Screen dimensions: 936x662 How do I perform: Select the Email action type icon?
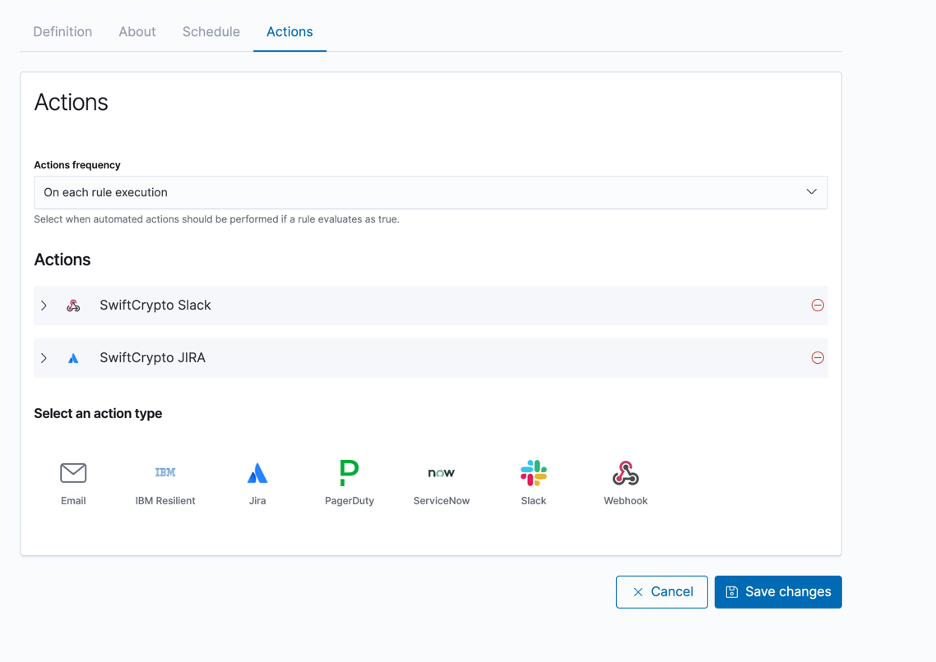pos(73,473)
